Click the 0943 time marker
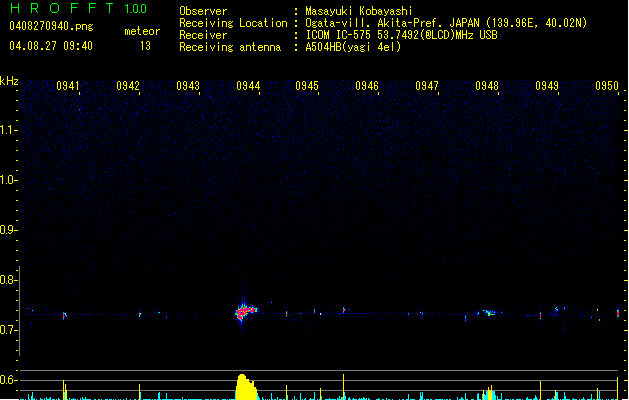The image size is (629, 400). point(188,86)
